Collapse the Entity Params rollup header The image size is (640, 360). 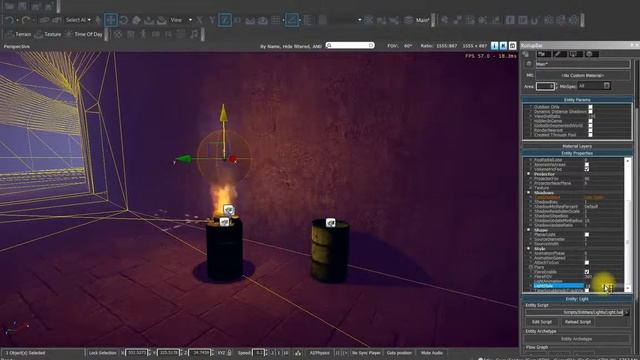pyautogui.click(x=577, y=100)
